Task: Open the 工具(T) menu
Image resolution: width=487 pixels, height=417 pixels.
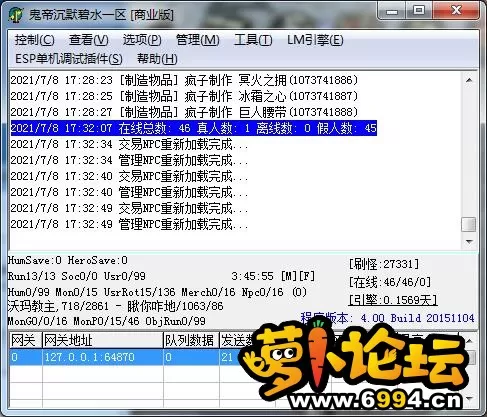Action: tap(253, 40)
